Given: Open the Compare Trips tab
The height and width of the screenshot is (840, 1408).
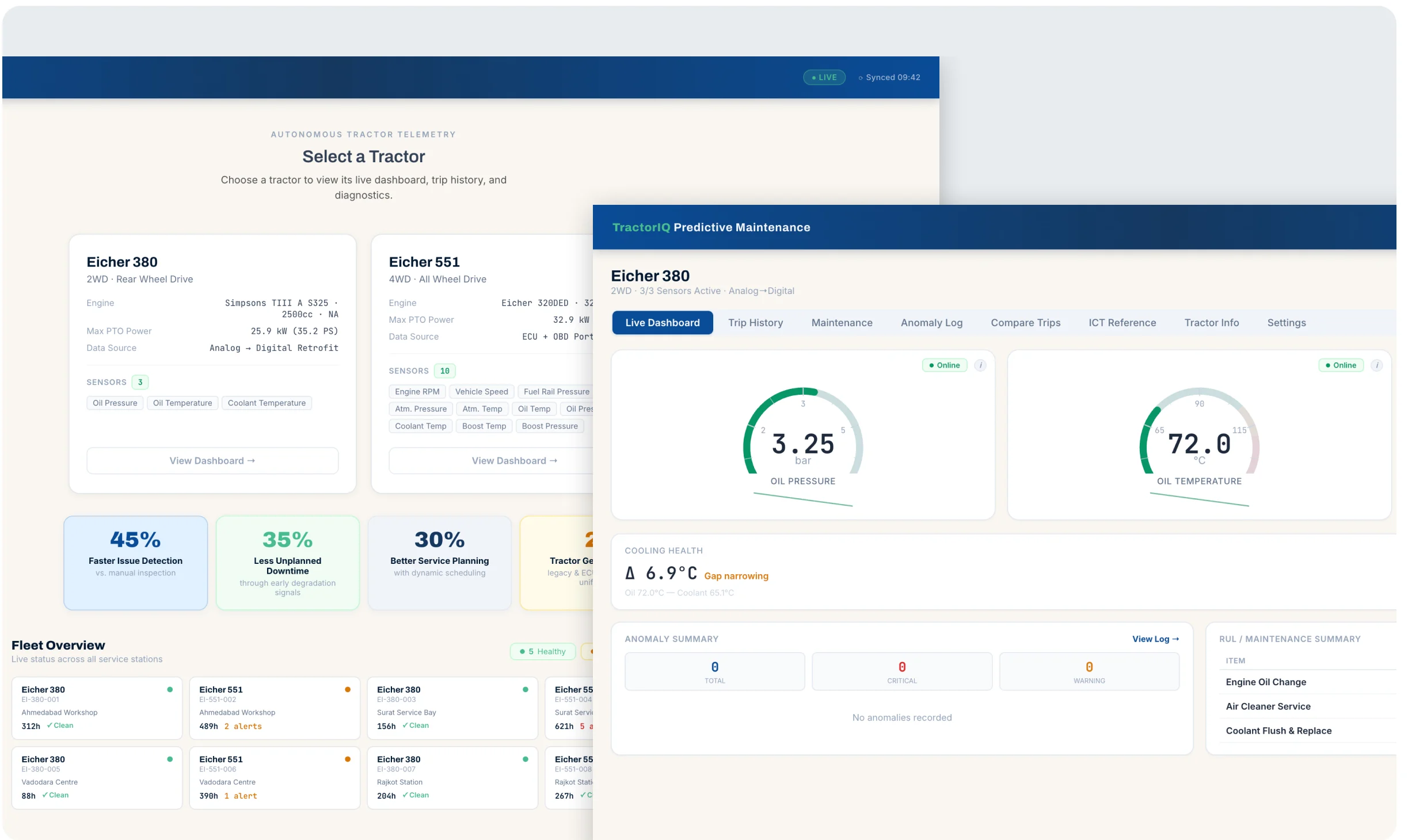Looking at the screenshot, I should (x=1026, y=323).
